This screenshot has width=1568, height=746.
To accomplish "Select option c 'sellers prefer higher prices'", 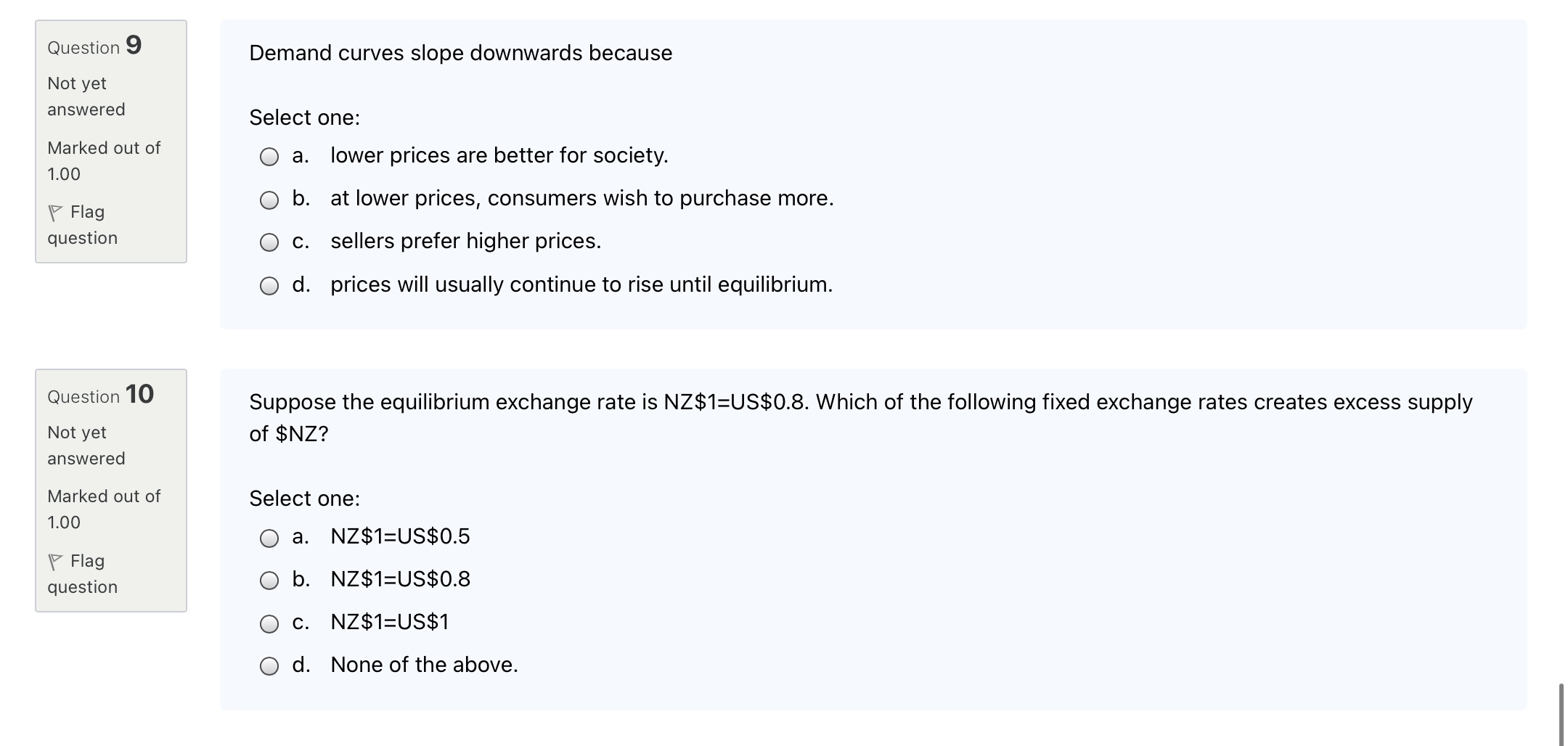I will (269, 241).
